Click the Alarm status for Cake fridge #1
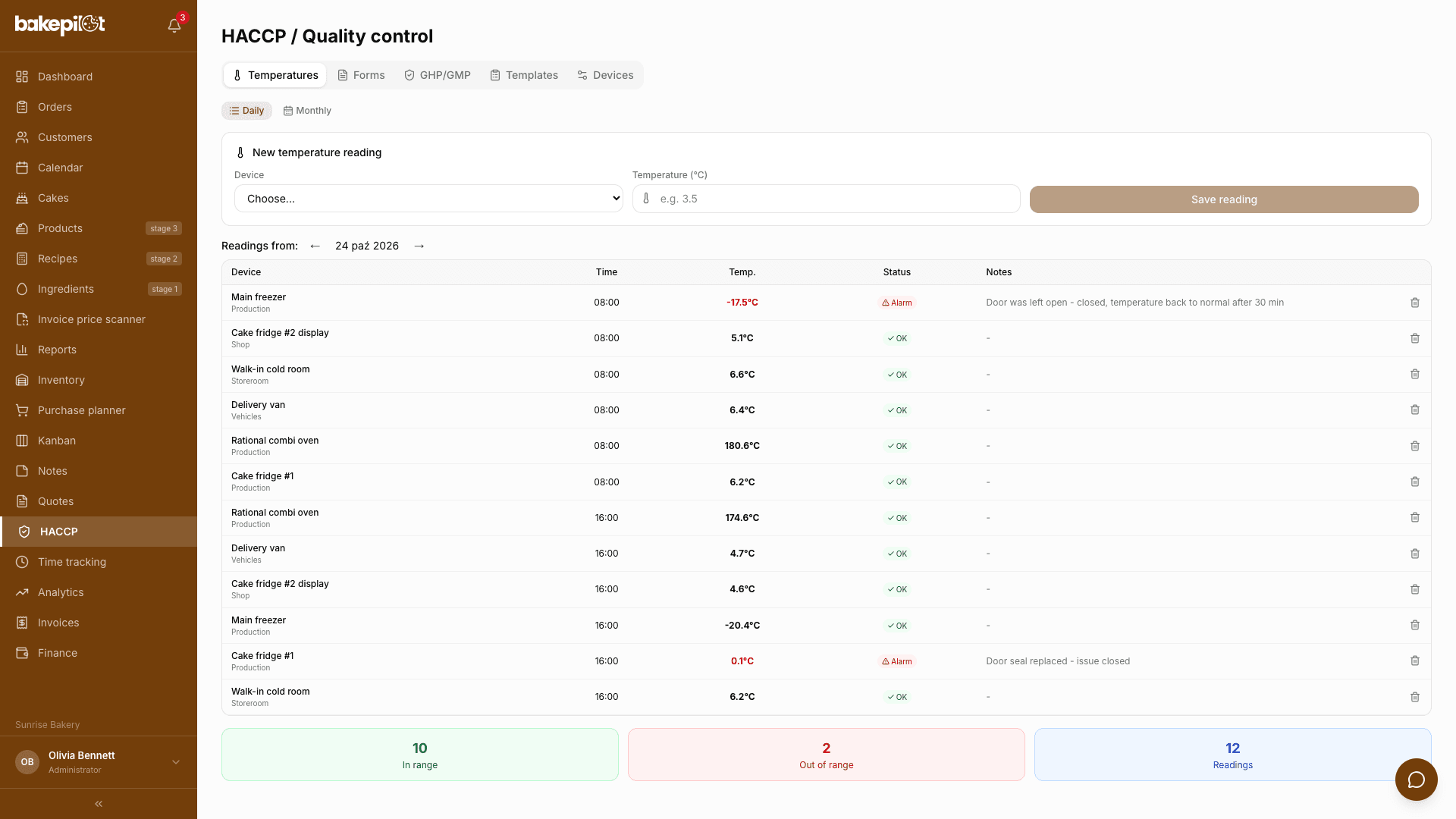 [897, 661]
